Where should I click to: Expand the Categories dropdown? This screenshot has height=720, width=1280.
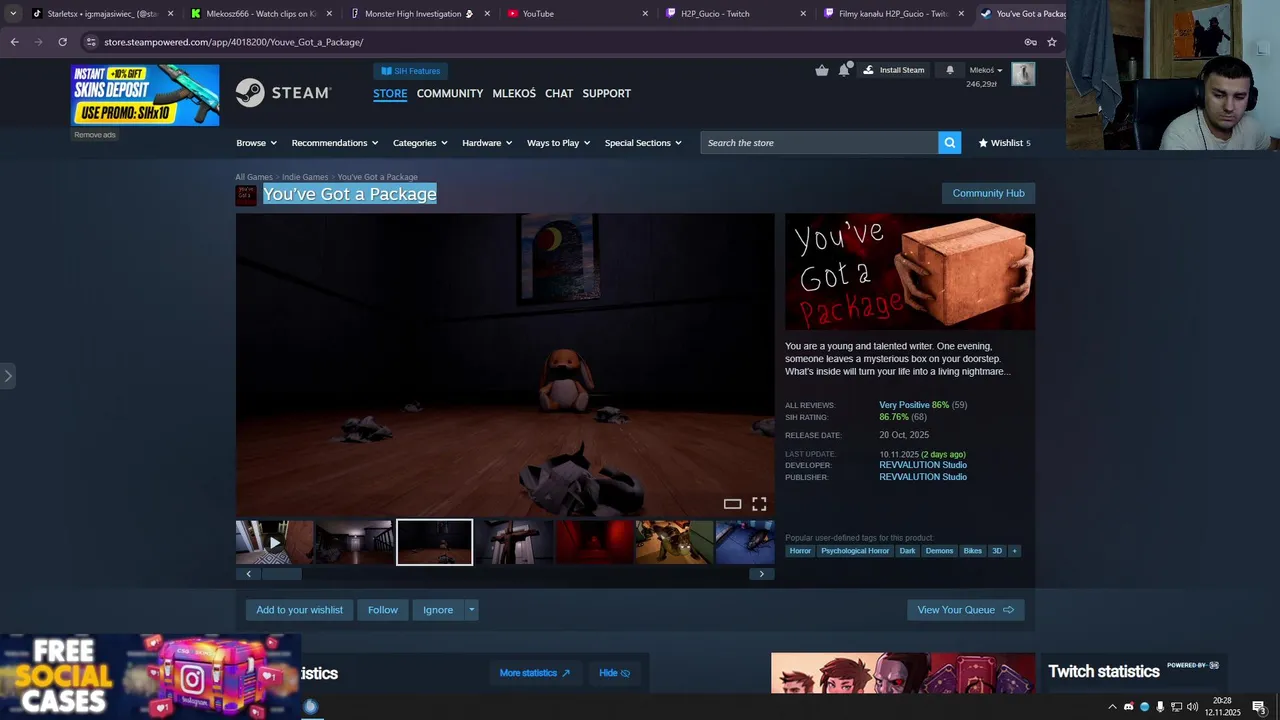click(420, 143)
